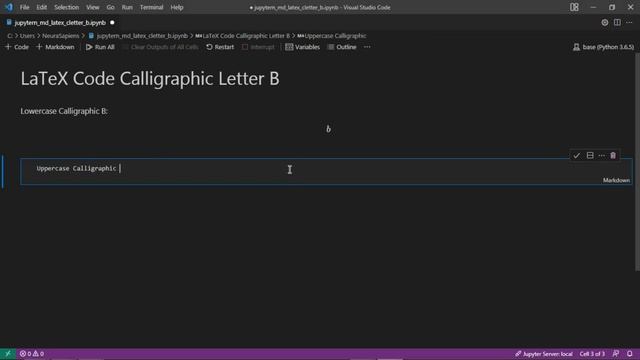The height and width of the screenshot is (360, 640).
Task: Click the LaTeX Code Calligraphic Letter B heading
Action: click(x=150, y=79)
